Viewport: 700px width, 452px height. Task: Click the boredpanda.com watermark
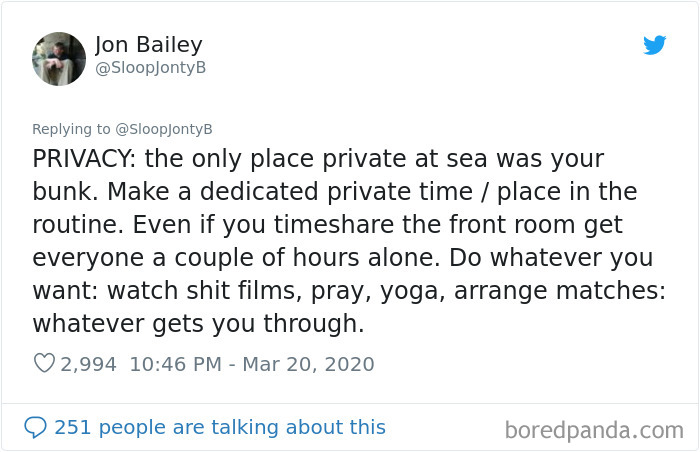[x=594, y=431]
